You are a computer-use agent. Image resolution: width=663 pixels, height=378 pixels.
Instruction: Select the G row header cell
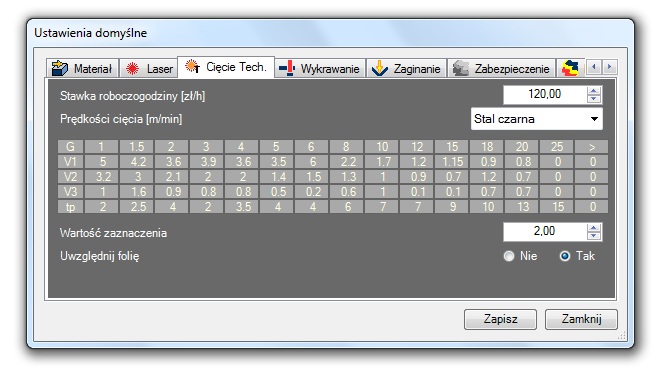[71, 147]
